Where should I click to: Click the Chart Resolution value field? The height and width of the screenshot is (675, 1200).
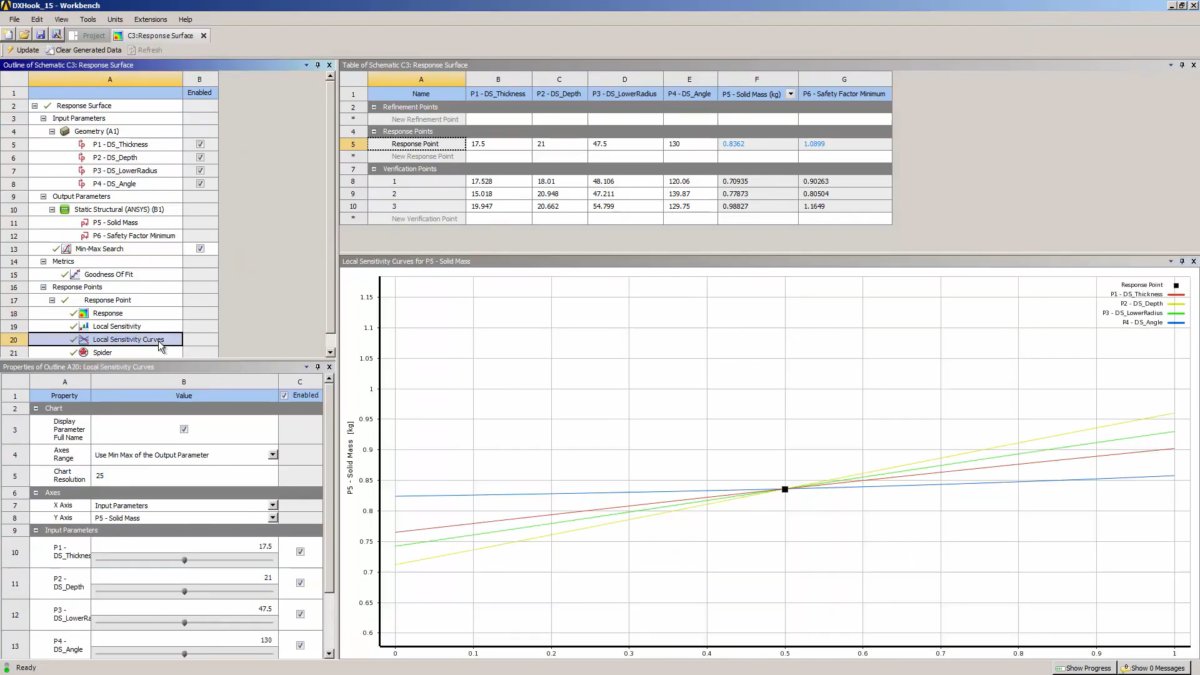[x=184, y=476]
